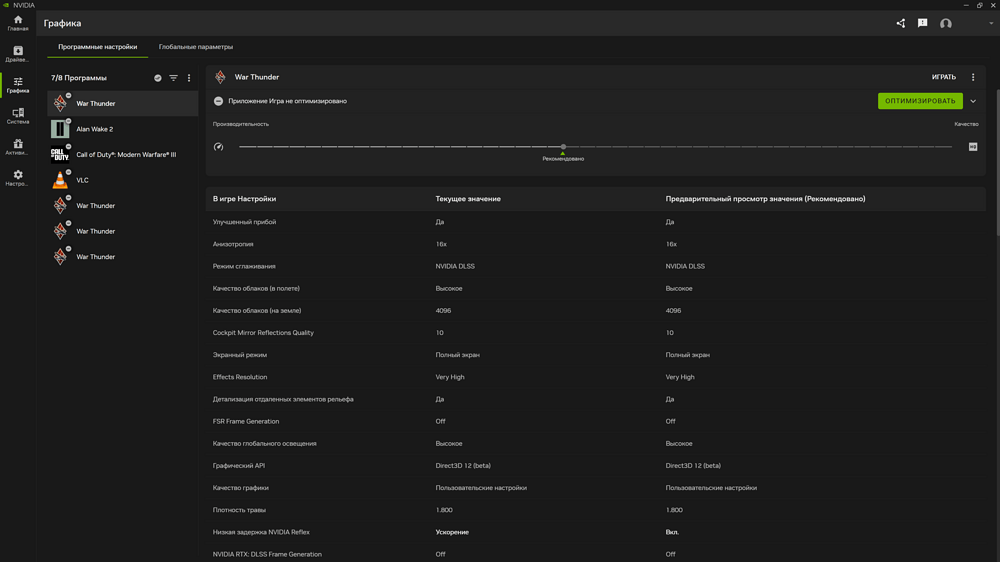The image size is (1000, 562).
Task: Go to the Главная home section
Action: pyautogui.click(x=18, y=23)
